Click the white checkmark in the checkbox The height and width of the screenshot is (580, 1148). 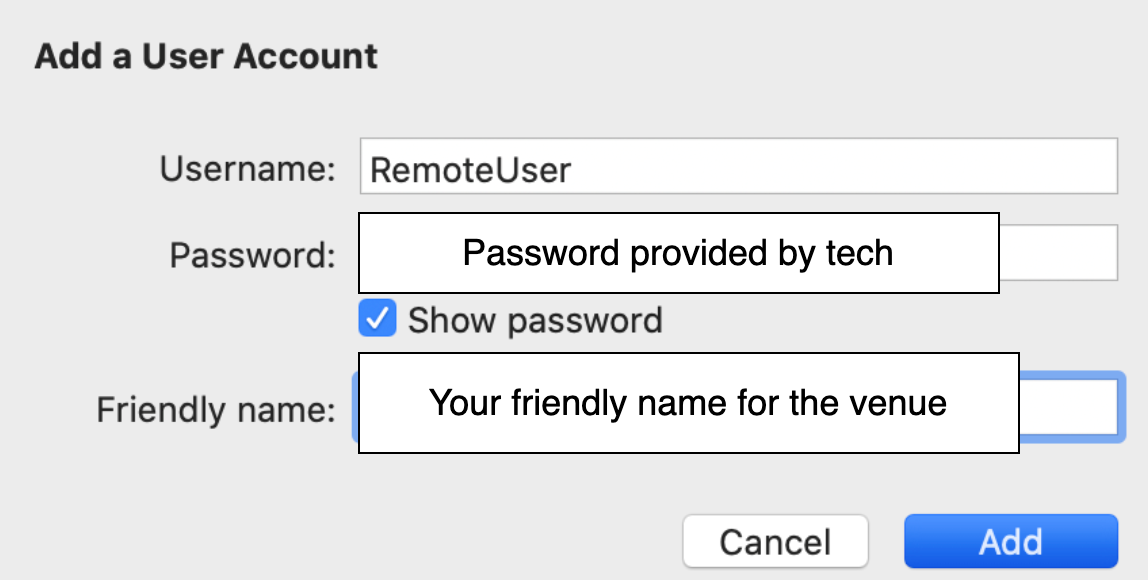378,320
